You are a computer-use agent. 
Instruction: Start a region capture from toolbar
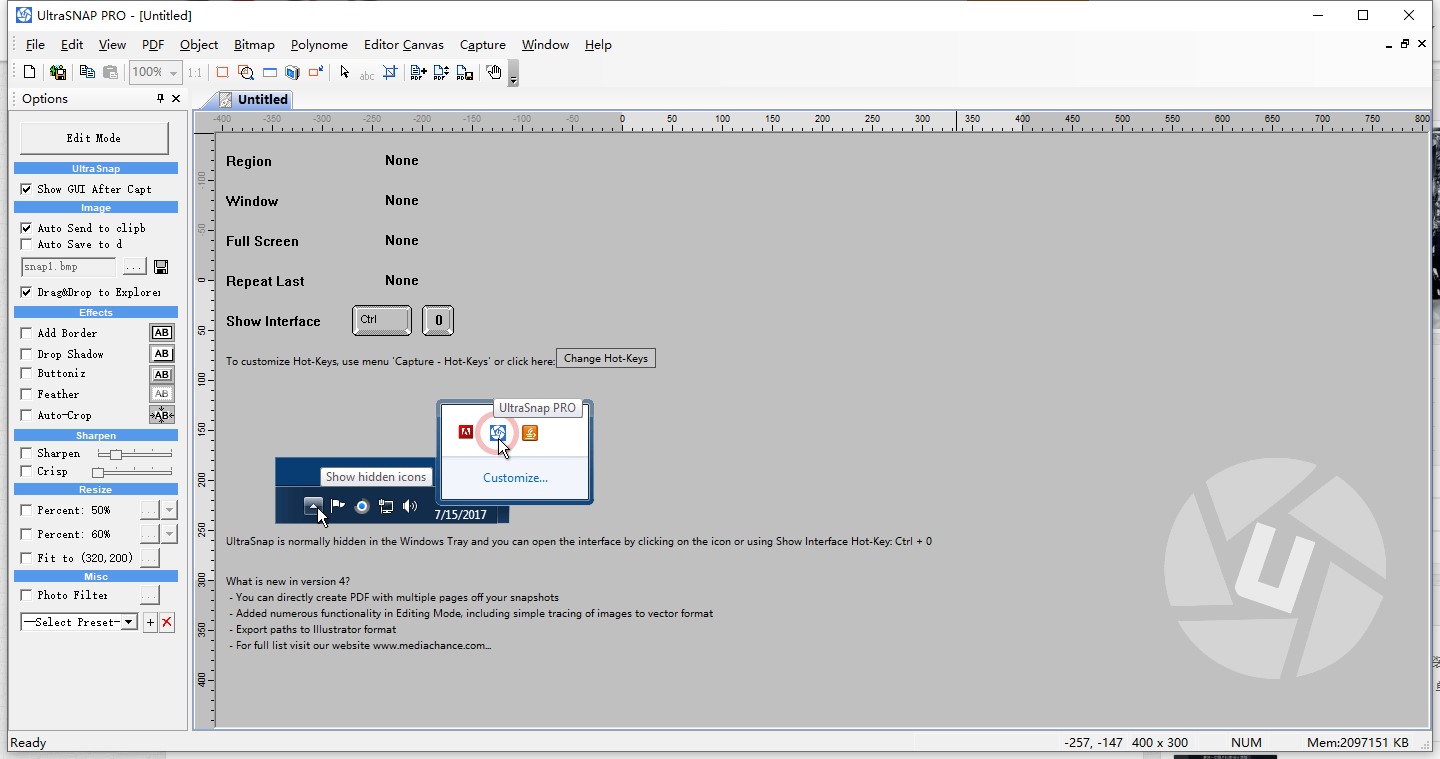(222, 72)
